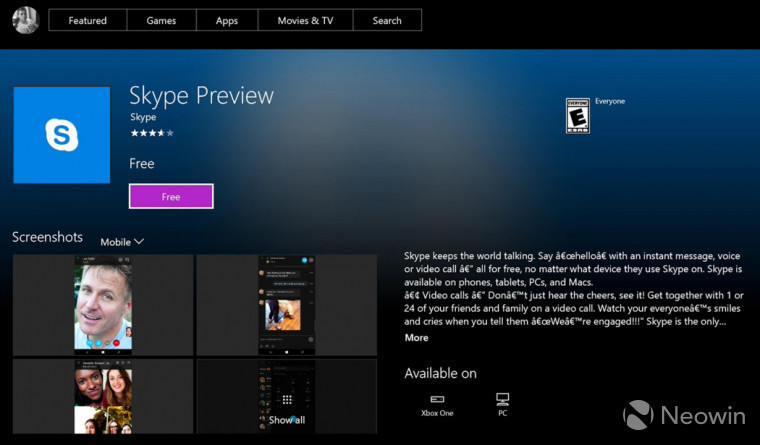Image resolution: width=760 pixels, height=445 pixels.
Task: Click the Skype Preview app logo tile
Action: (62, 135)
